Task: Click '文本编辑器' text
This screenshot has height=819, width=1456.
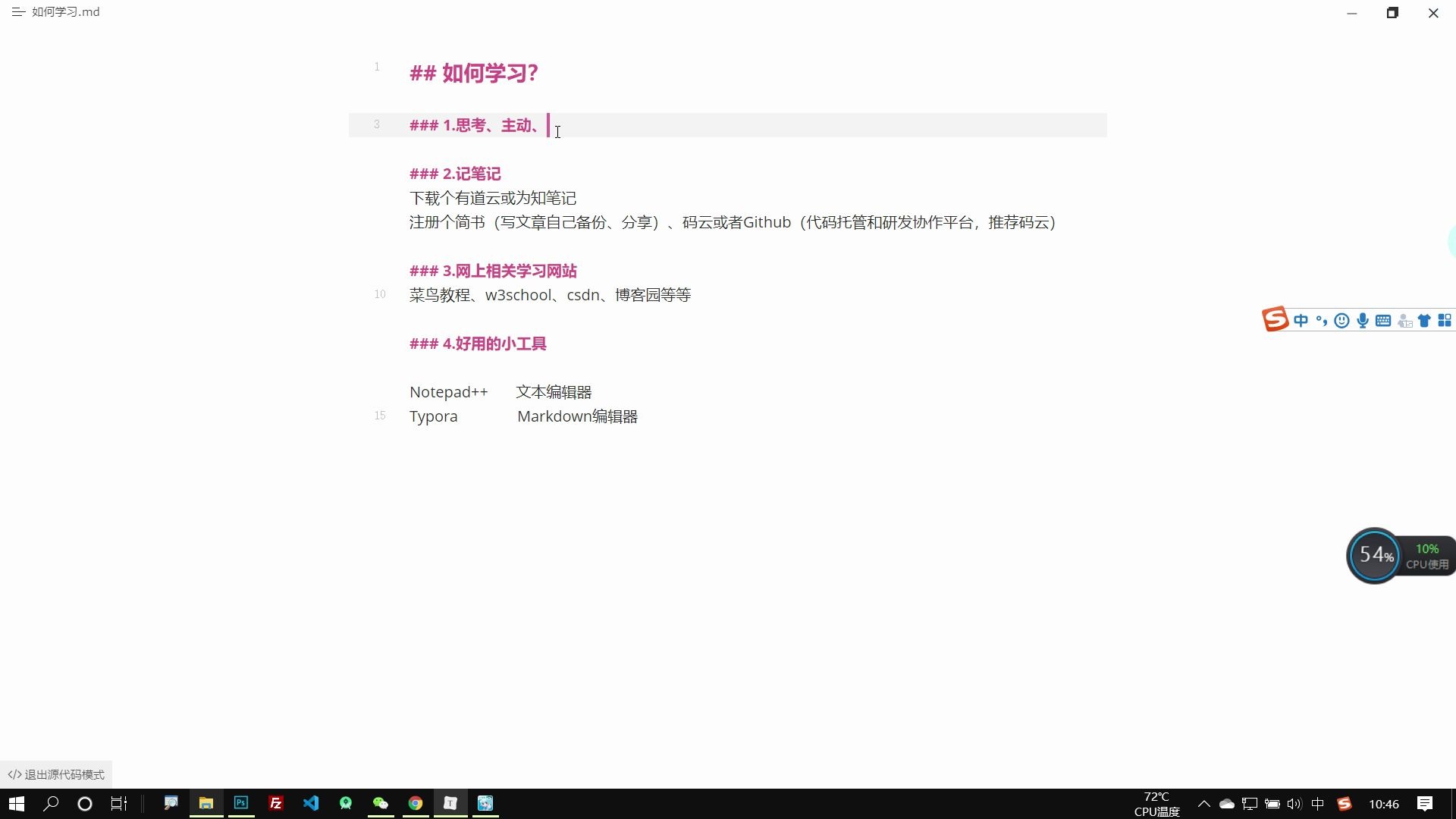Action: [554, 392]
